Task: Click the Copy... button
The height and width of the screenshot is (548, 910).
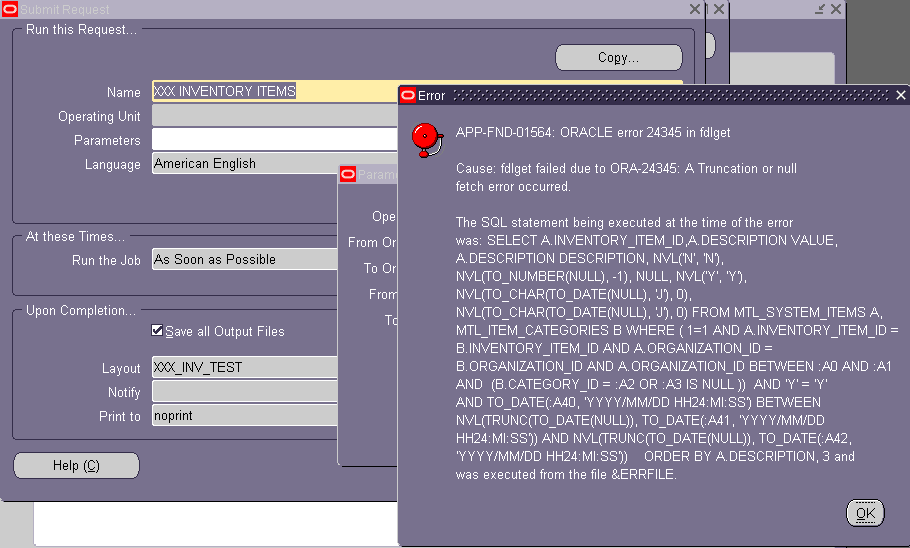Action: pos(618,58)
